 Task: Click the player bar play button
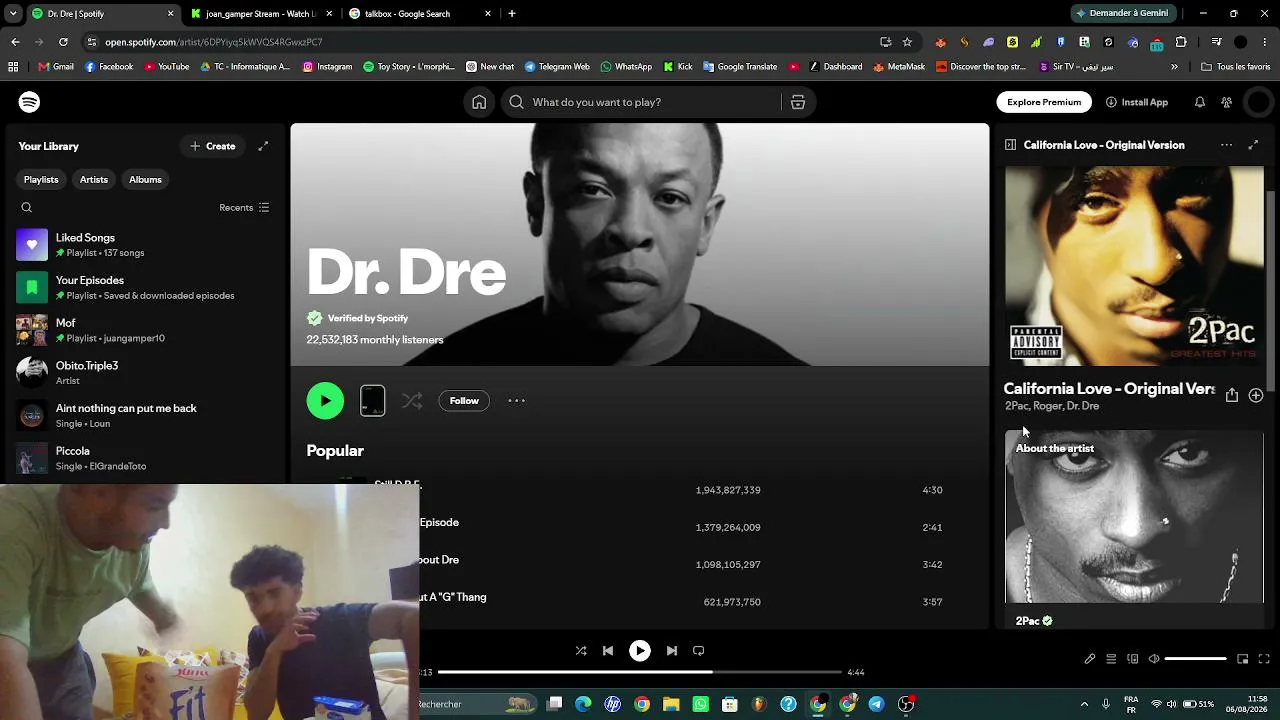[640, 651]
